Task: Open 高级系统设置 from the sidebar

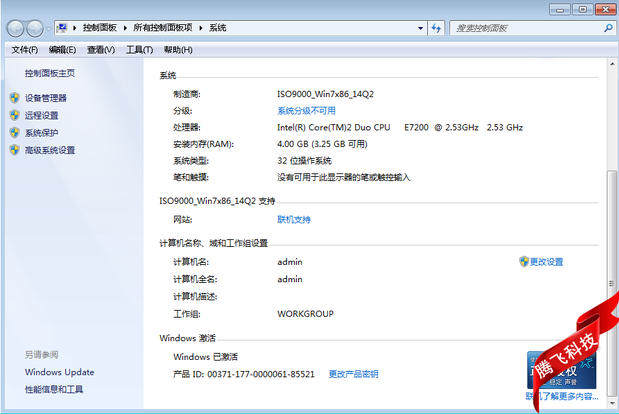Action: pos(50,150)
